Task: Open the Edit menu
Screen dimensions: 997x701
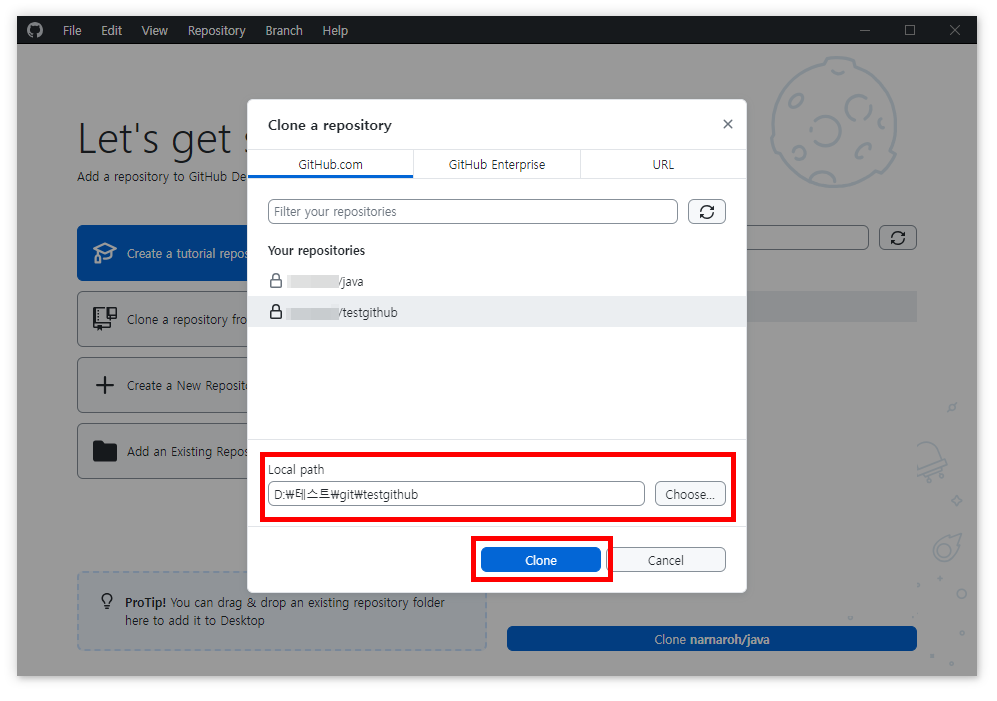Action: 111,31
